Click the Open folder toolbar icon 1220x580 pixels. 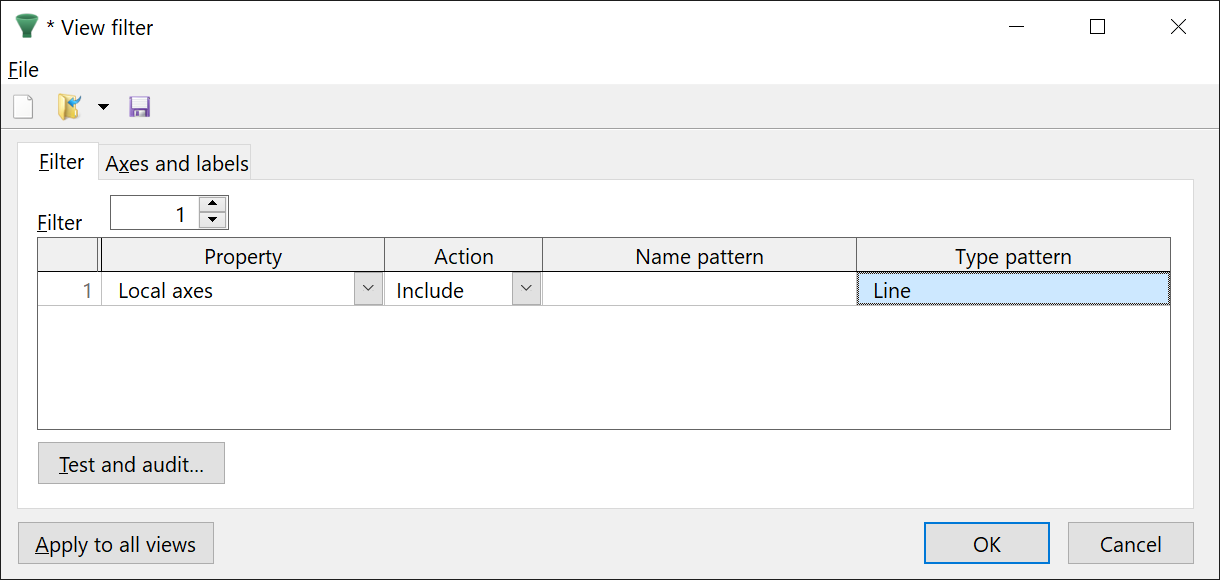click(x=69, y=107)
